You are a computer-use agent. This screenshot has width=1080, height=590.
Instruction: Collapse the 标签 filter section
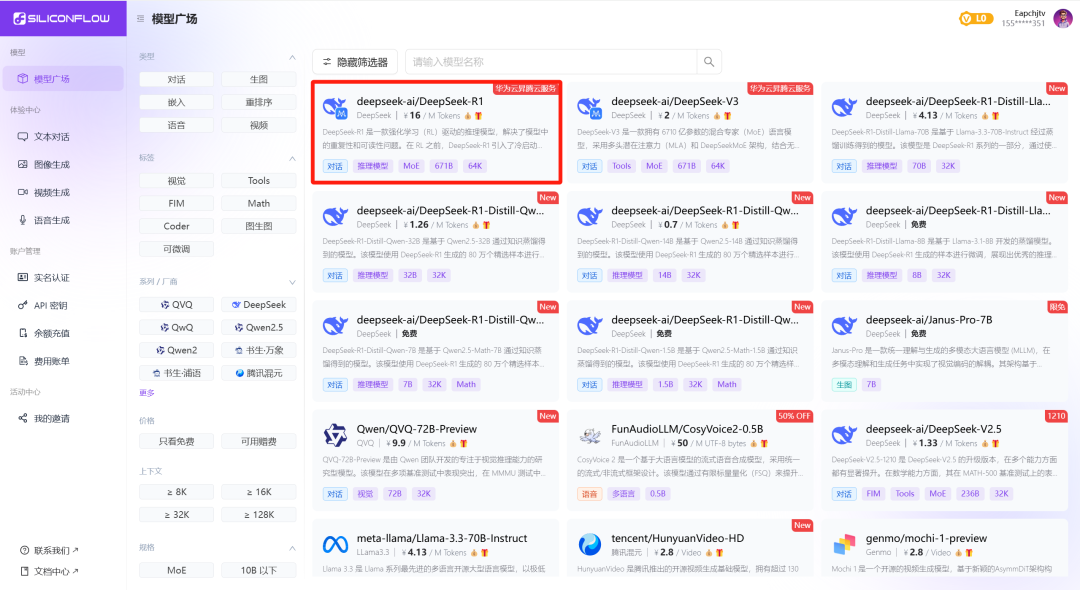[x=292, y=158]
